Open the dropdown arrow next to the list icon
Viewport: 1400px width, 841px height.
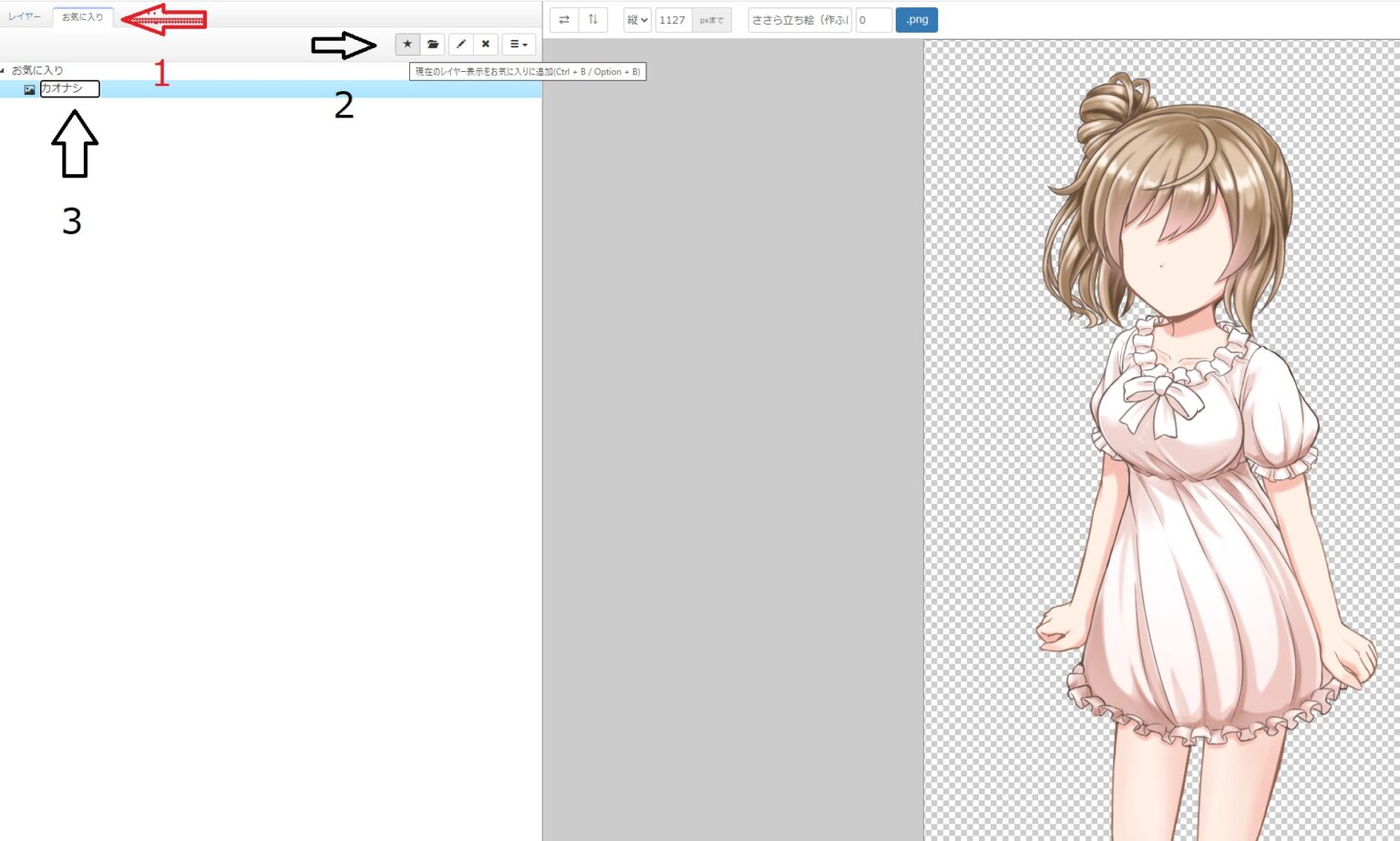[x=524, y=44]
